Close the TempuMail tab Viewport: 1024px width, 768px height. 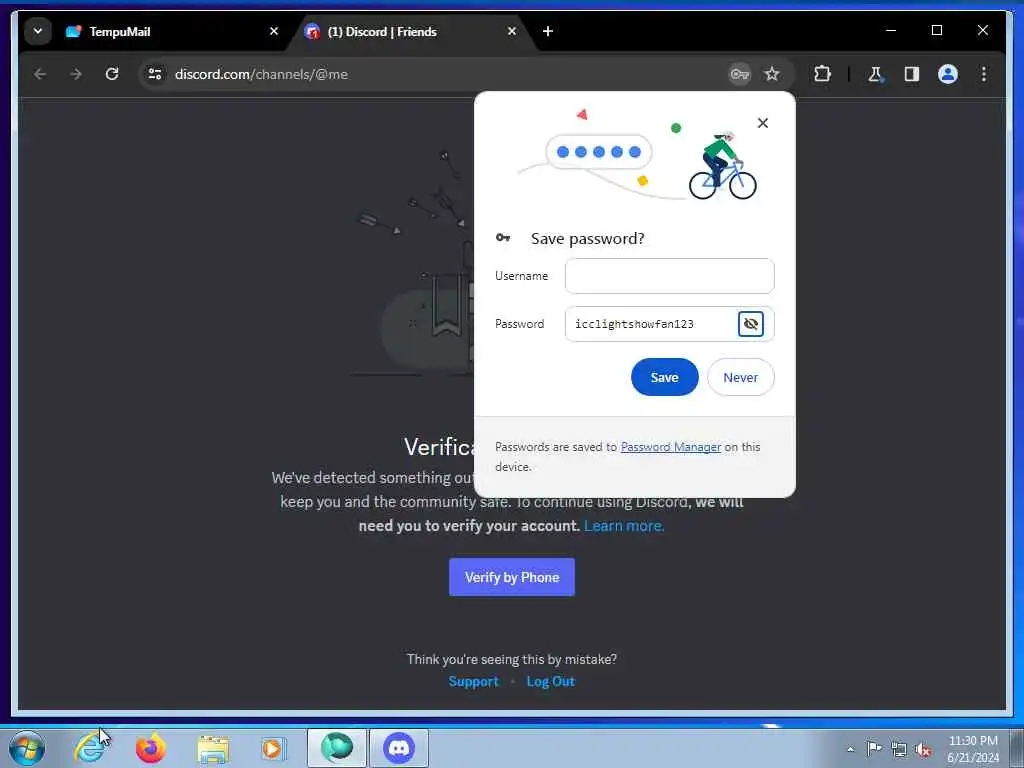coord(274,31)
